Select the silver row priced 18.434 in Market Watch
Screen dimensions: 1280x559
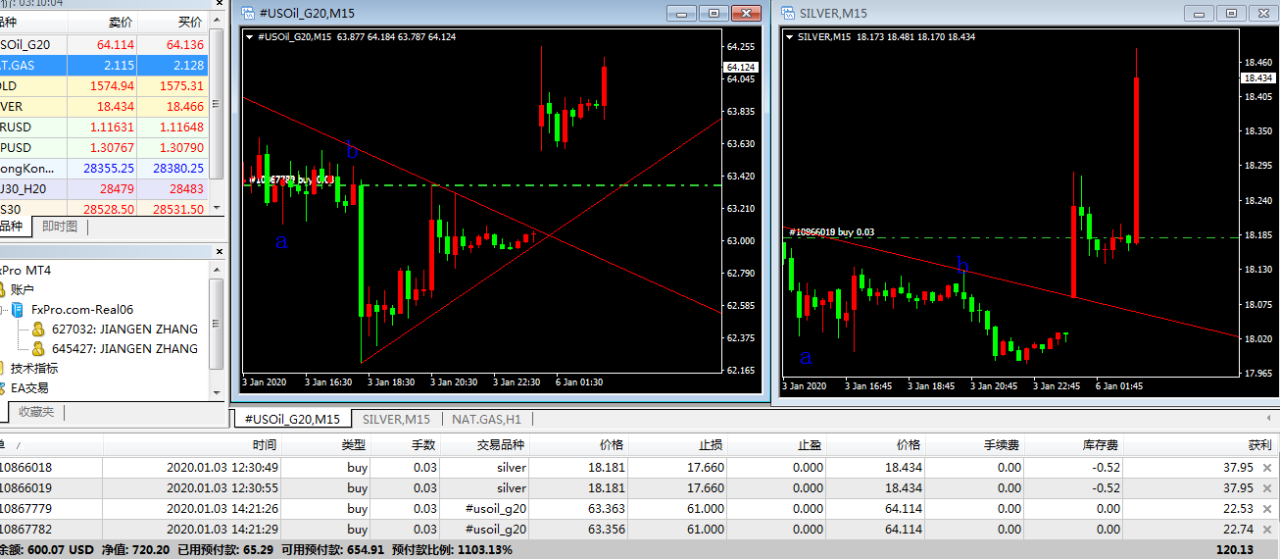pos(106,106)
